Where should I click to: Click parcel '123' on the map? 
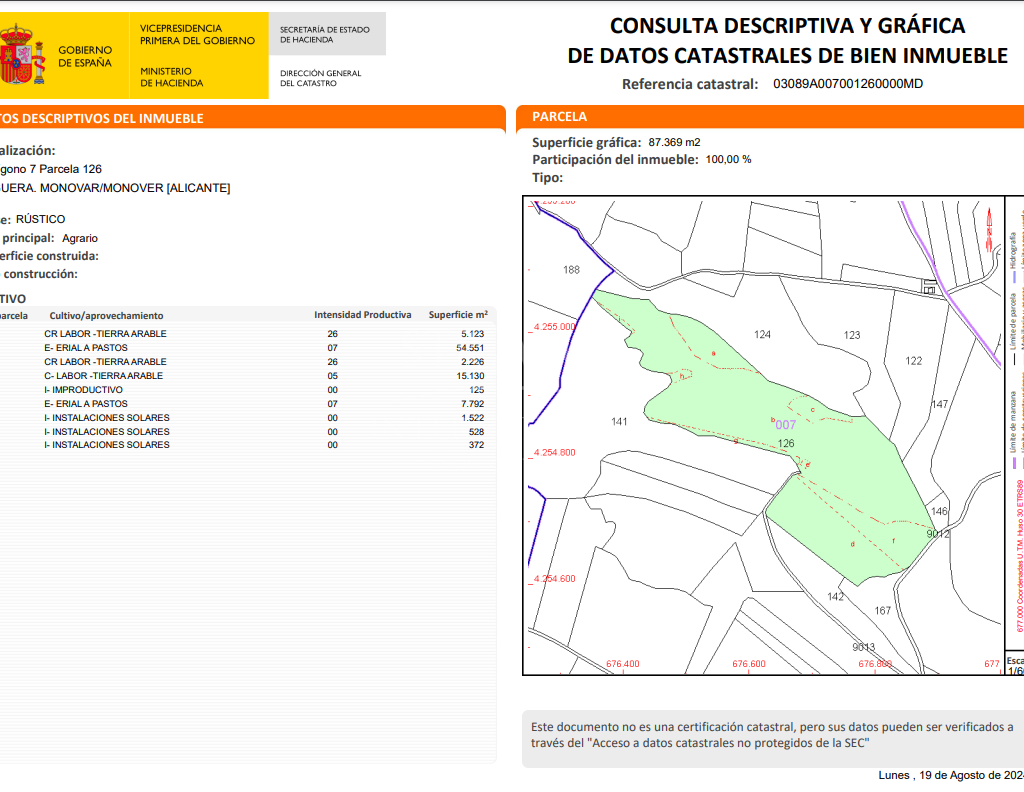852,335
